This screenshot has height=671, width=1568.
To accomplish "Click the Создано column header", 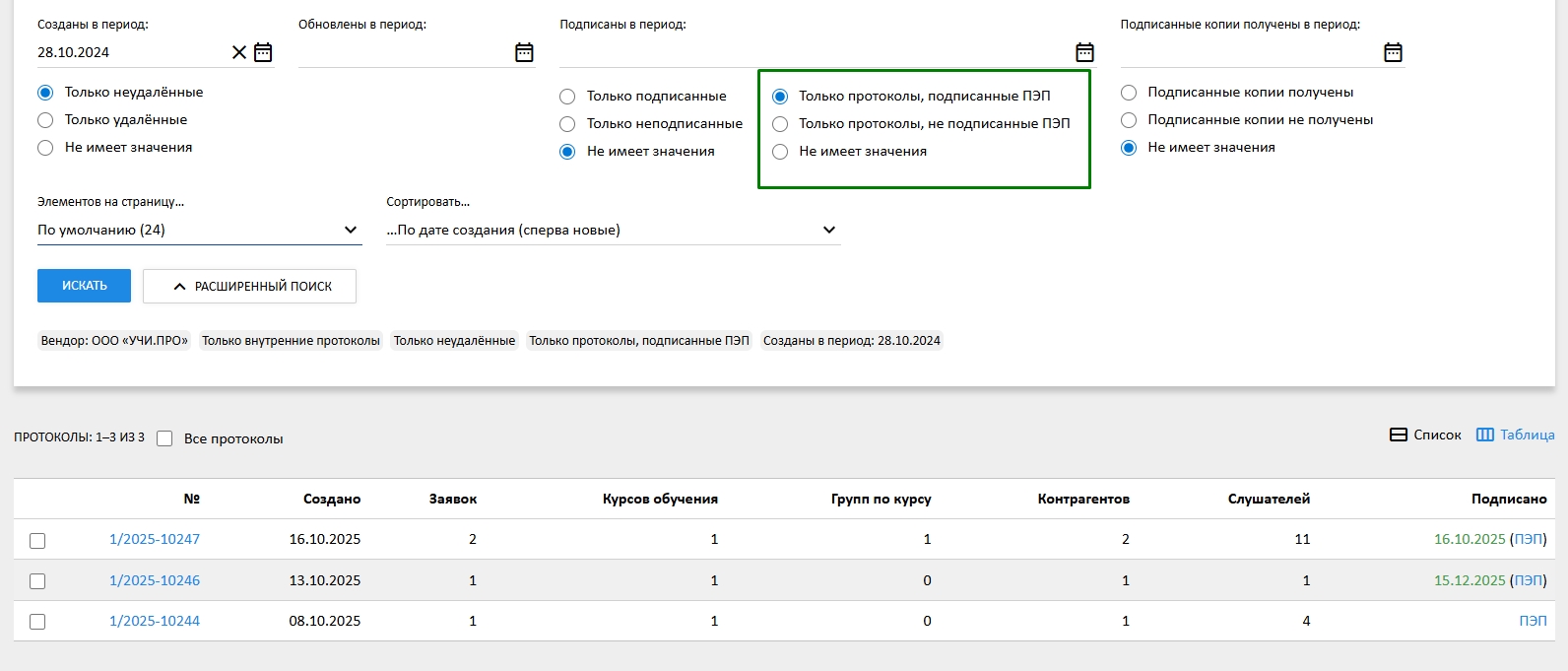I will coord(332,499).
